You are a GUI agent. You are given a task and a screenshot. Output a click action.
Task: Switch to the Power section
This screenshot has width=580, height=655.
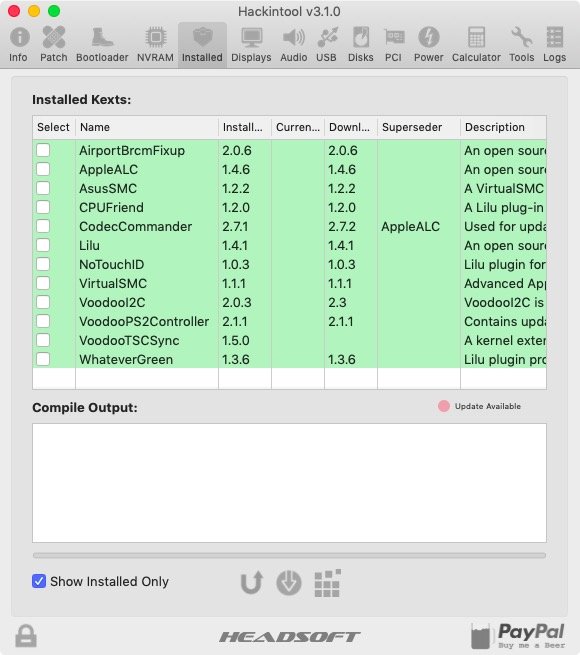click(428, 44)
